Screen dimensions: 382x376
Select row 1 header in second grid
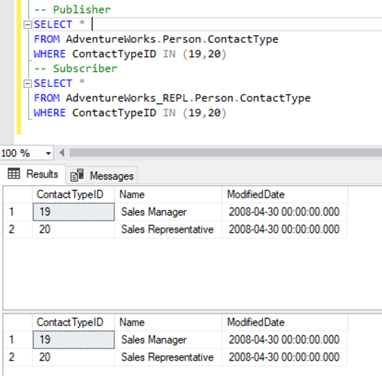point(18,340)
